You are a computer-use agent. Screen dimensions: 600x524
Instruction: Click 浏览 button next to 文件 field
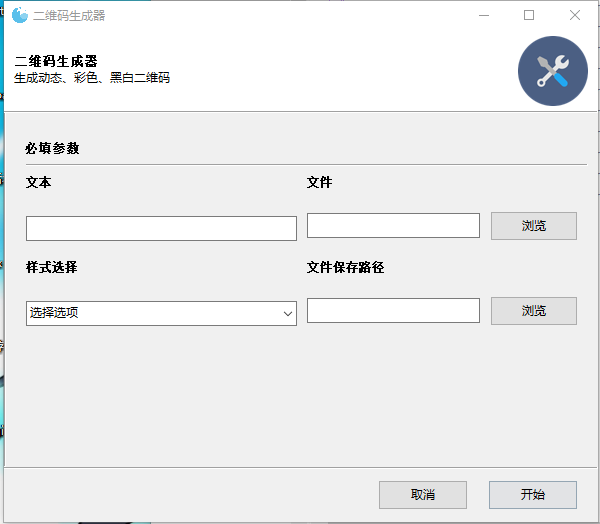[533, 226]
